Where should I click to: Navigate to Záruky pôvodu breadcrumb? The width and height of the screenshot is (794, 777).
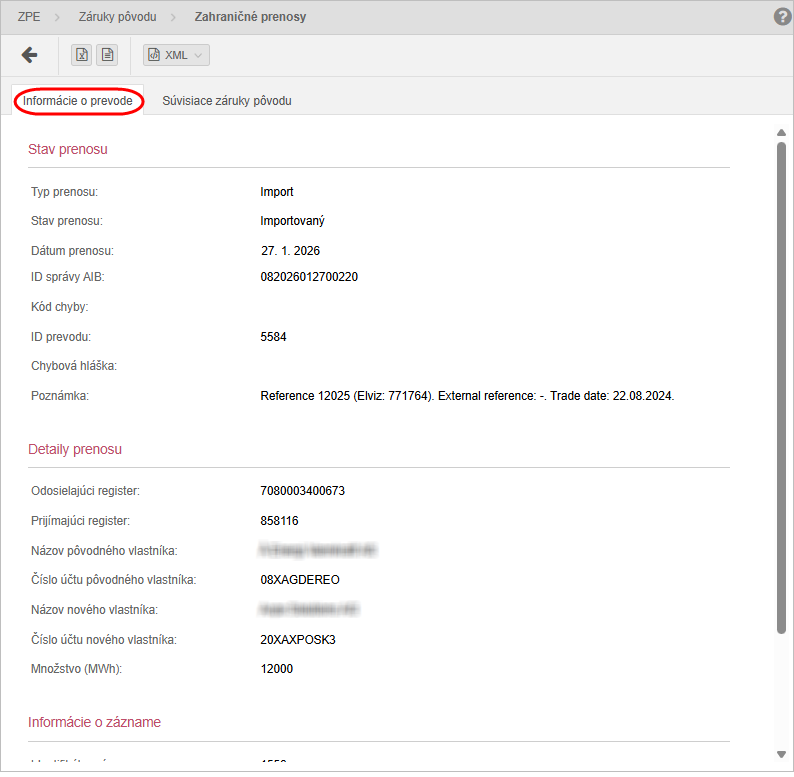(117, 17)
